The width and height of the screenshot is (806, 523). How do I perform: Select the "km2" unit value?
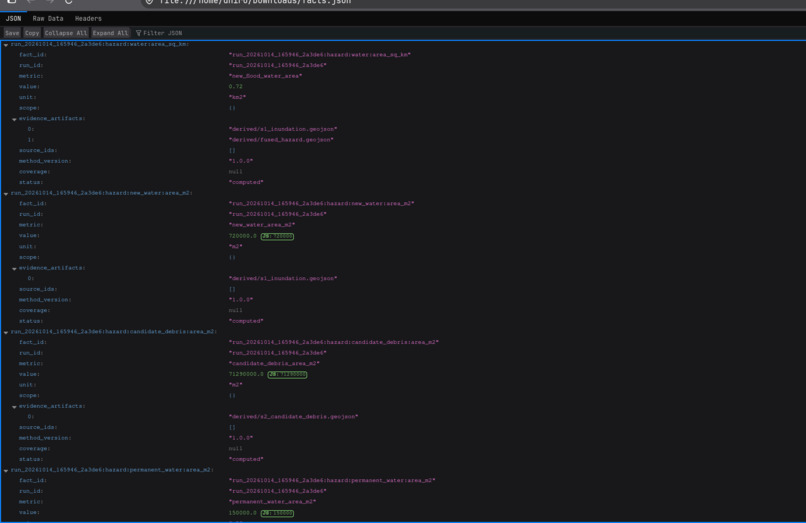coord(237,97)
